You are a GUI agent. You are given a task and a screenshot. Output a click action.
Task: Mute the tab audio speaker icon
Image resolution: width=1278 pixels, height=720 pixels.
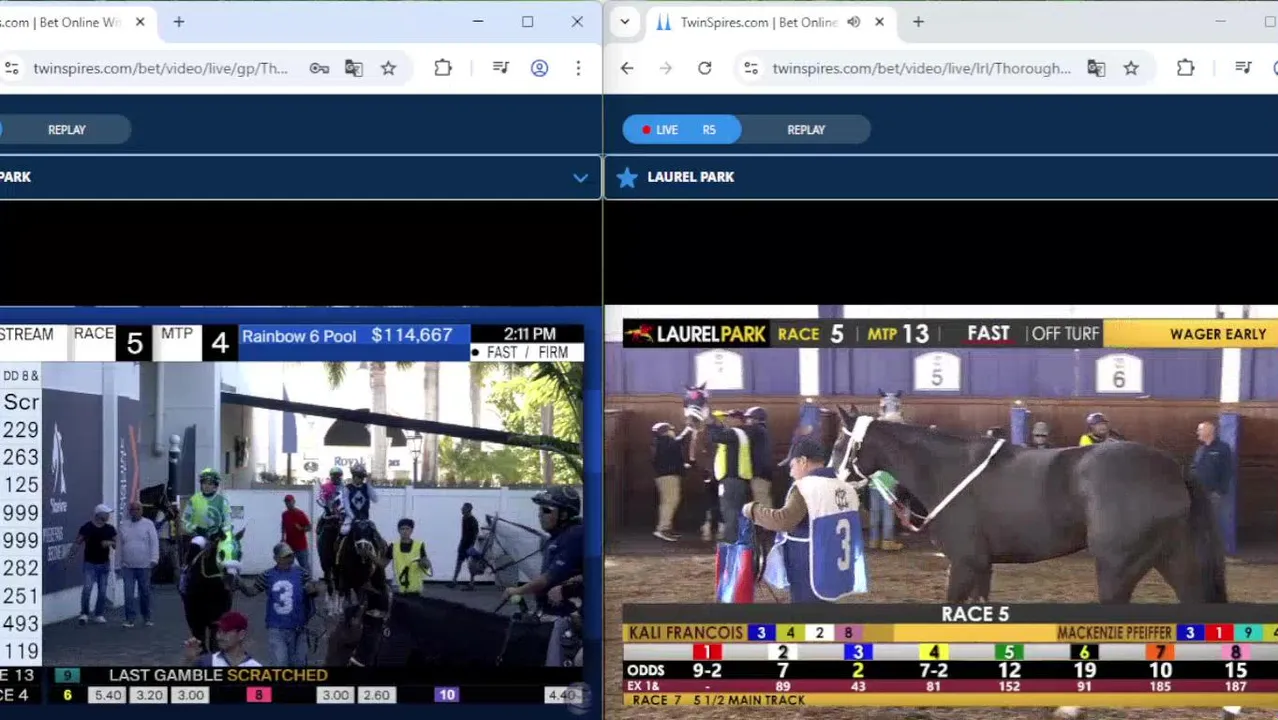853,22
